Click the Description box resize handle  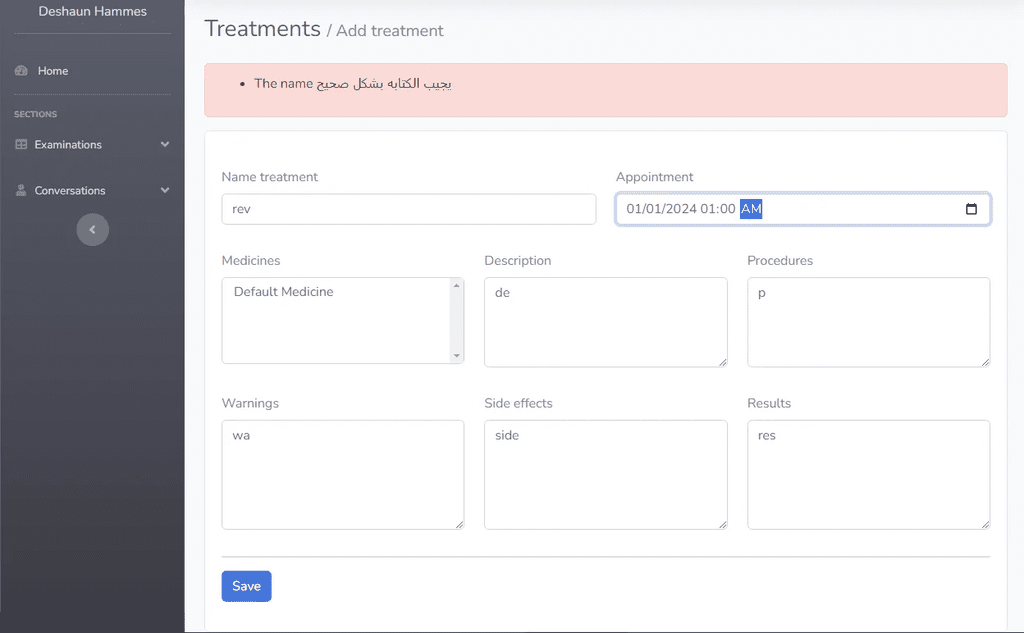722,362
